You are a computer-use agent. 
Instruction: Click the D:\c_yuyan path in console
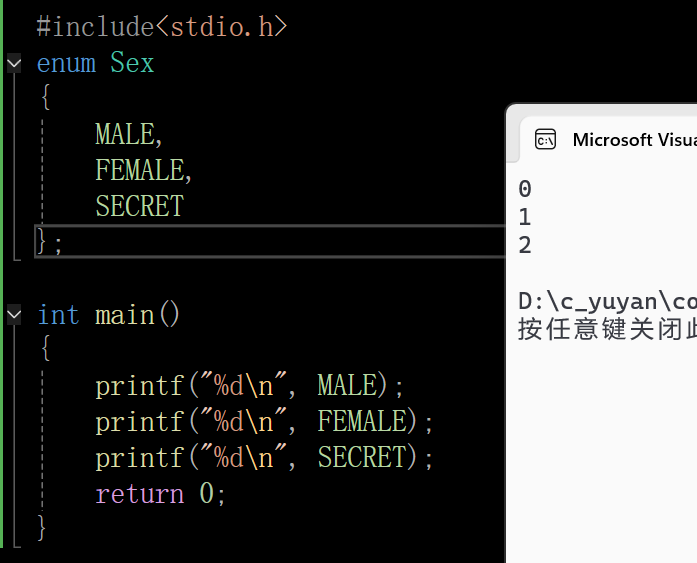pos(608,302)
